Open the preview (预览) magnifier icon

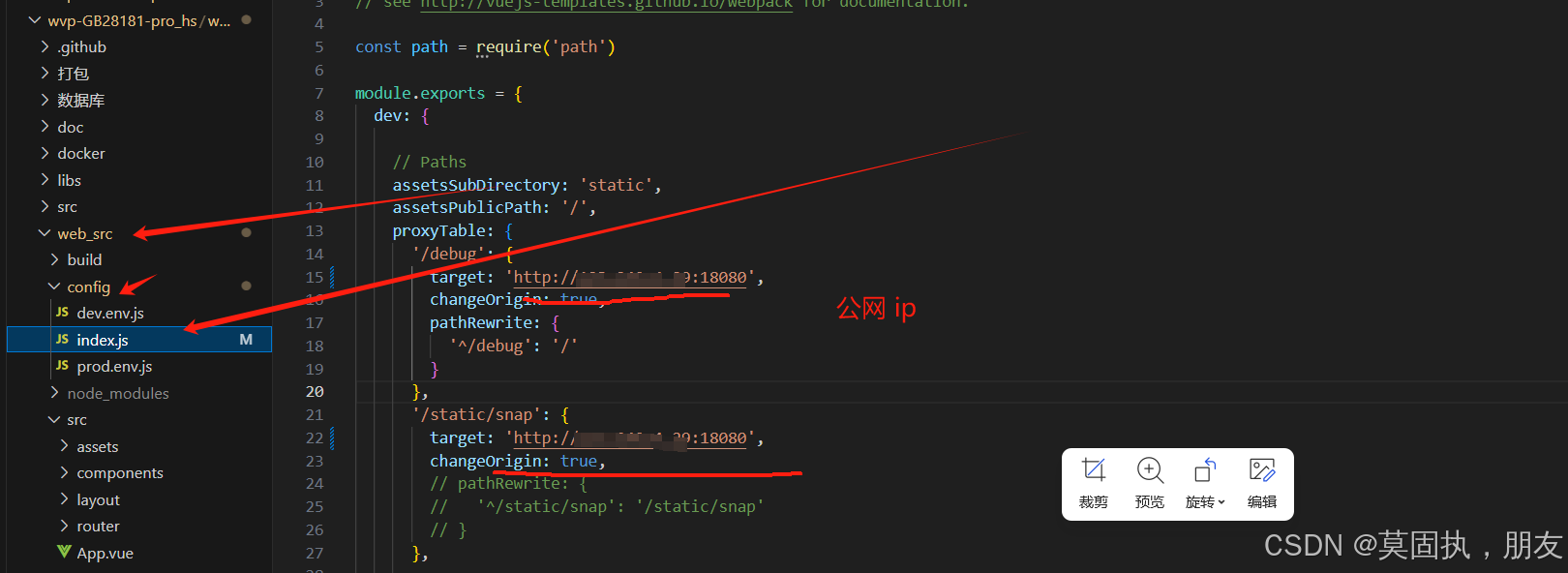click(1150, 470)
